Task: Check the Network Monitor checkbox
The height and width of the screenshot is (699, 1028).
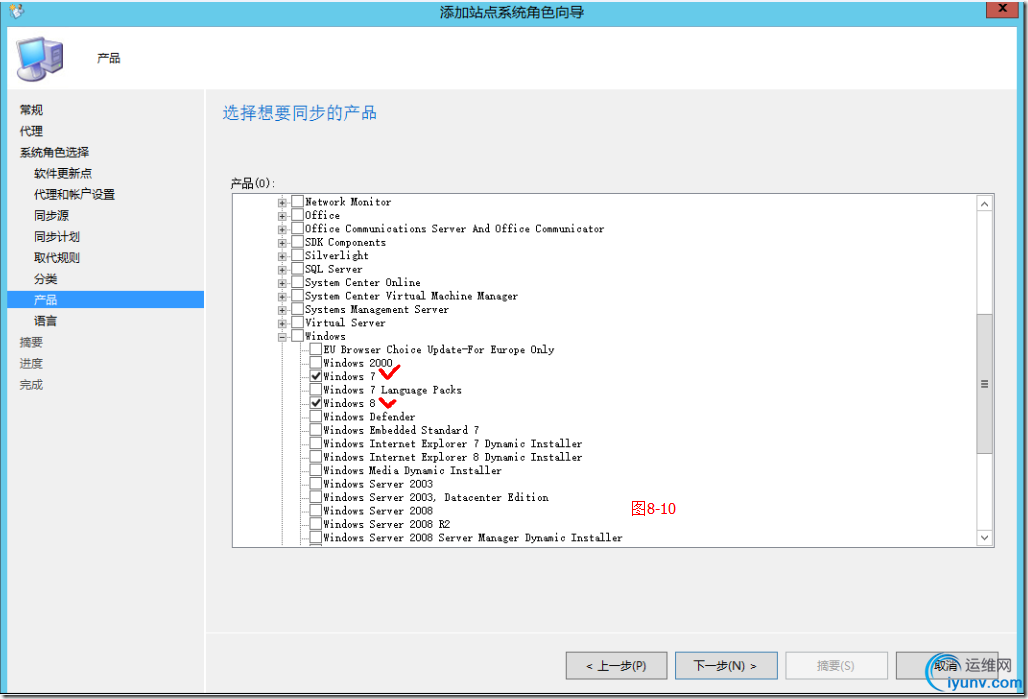Action: point(298,201)
